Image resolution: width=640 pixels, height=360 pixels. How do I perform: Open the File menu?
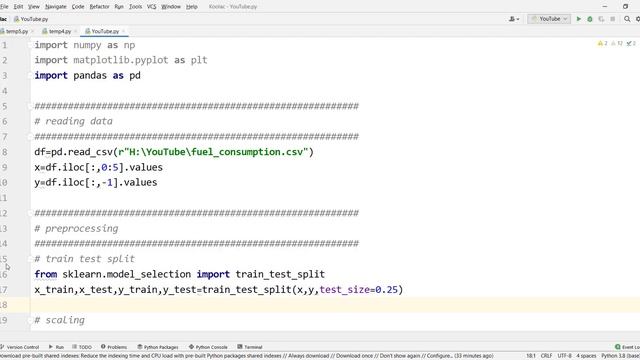(x=4, y=7)
